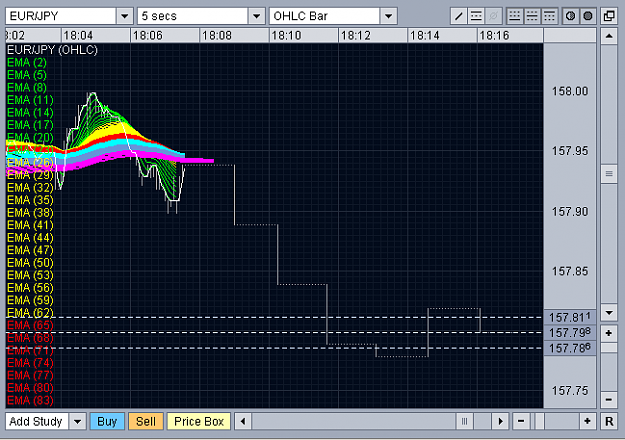Click the EMA (83) legend entry
Image resolution: width=625 pixels, height=440 pixels.
pos(30,401)
